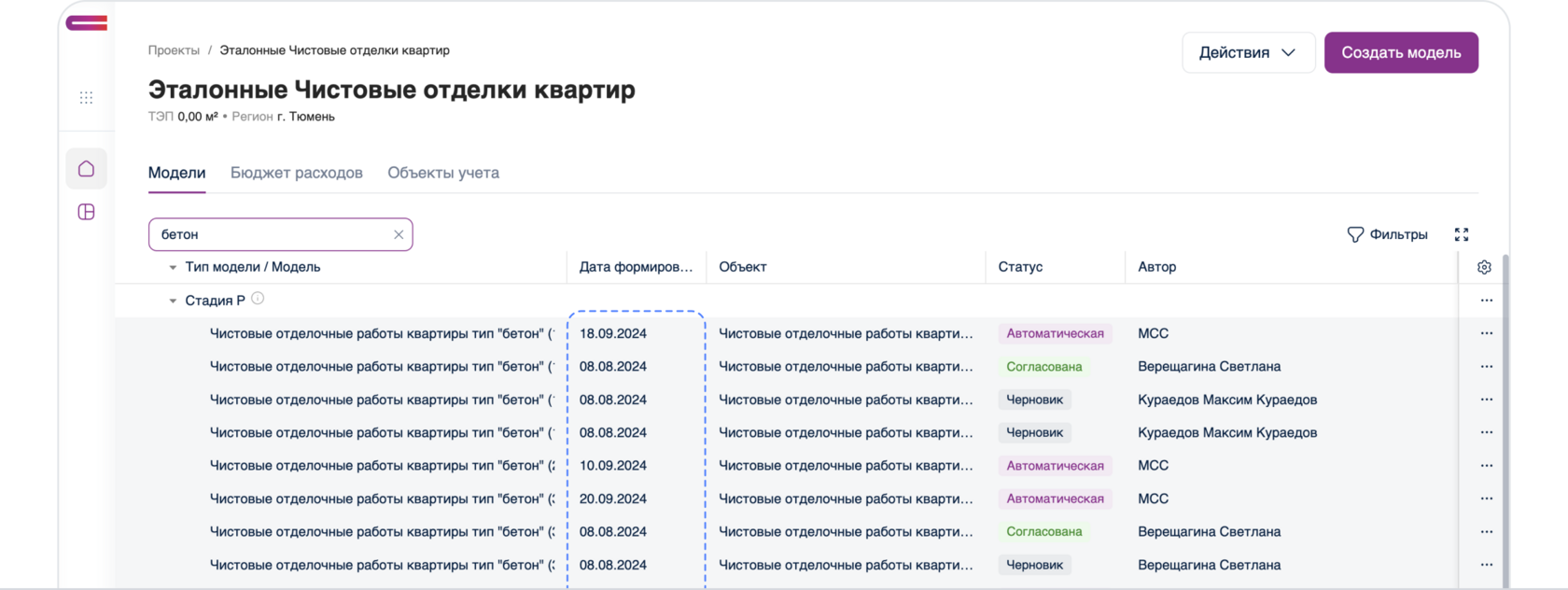Open three-dots menu for 18.09.2024 row
Screen dimensions: 1568x590
(x=1487, y=333)
